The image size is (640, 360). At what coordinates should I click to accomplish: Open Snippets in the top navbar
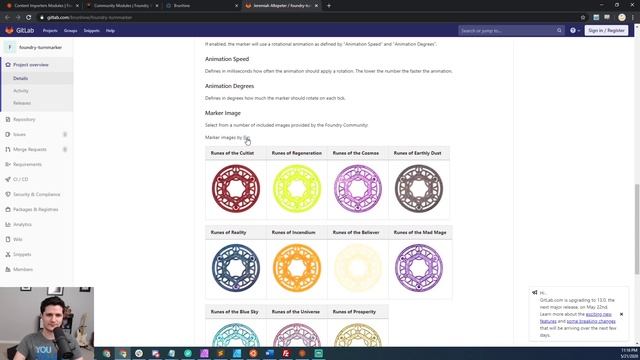pyautogui.click(x=91, y=31)
